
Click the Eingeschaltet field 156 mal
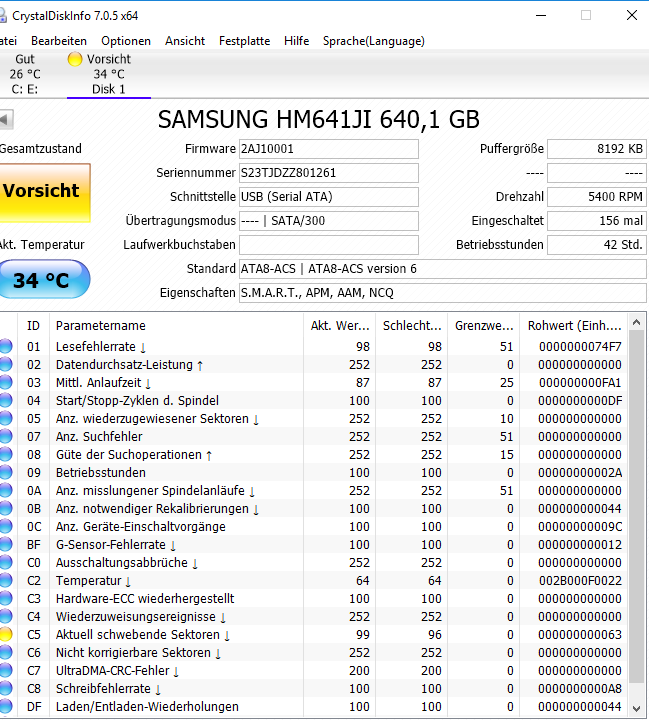tap(597, 221)
